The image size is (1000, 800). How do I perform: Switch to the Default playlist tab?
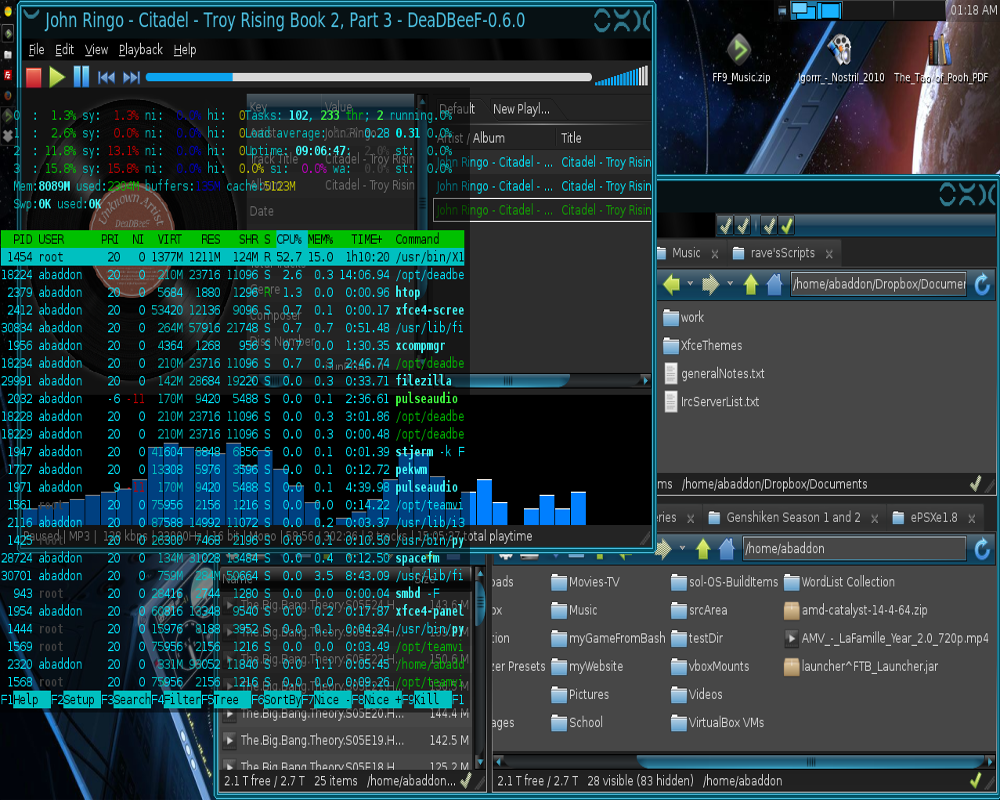457,109
